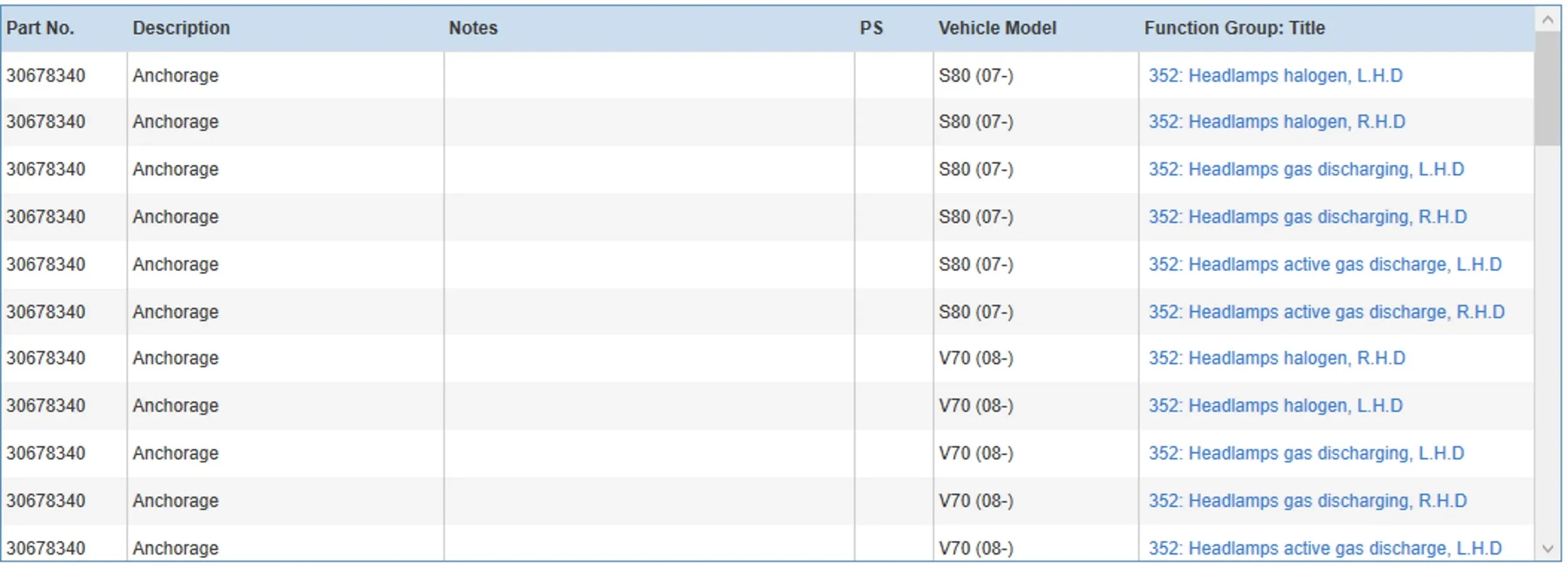Follow S80 Headlamps gas discharging, R.H.D link

click(1307, 217)
